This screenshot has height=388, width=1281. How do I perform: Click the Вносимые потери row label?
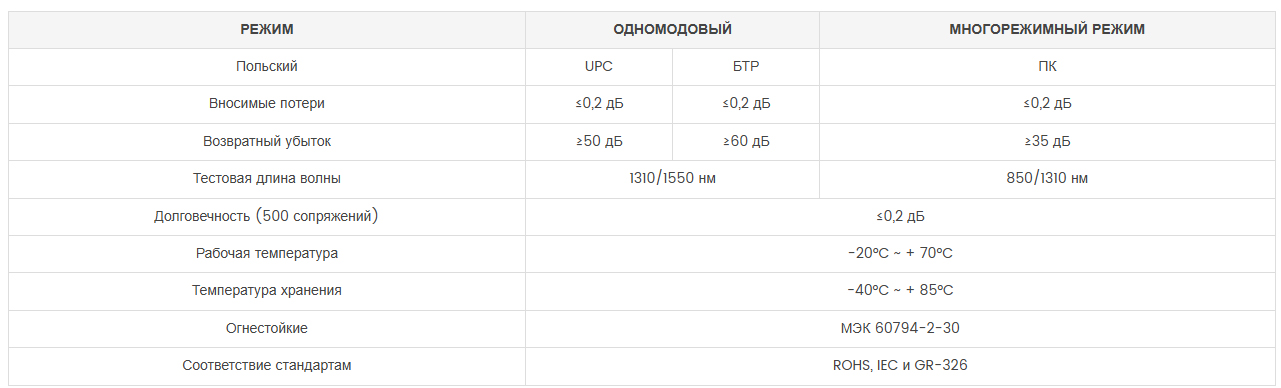coord(266,104)
